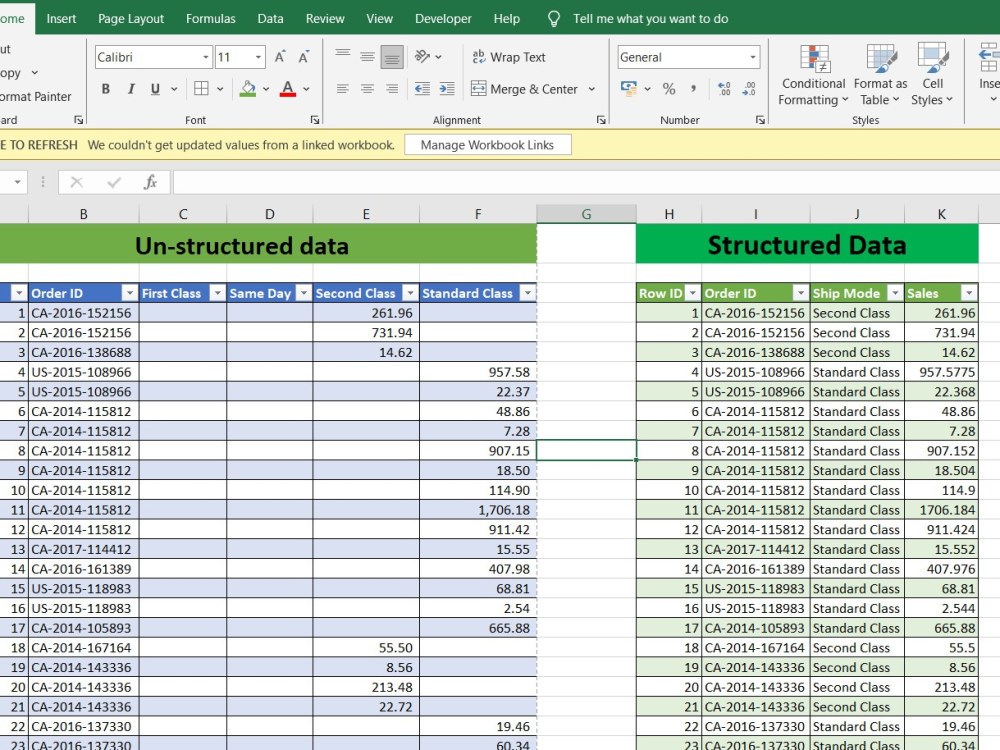This screenshot has height=750, width=1000.
Task: Apply the yellow Fill Color swatch
Action: (x=247, y=89)
